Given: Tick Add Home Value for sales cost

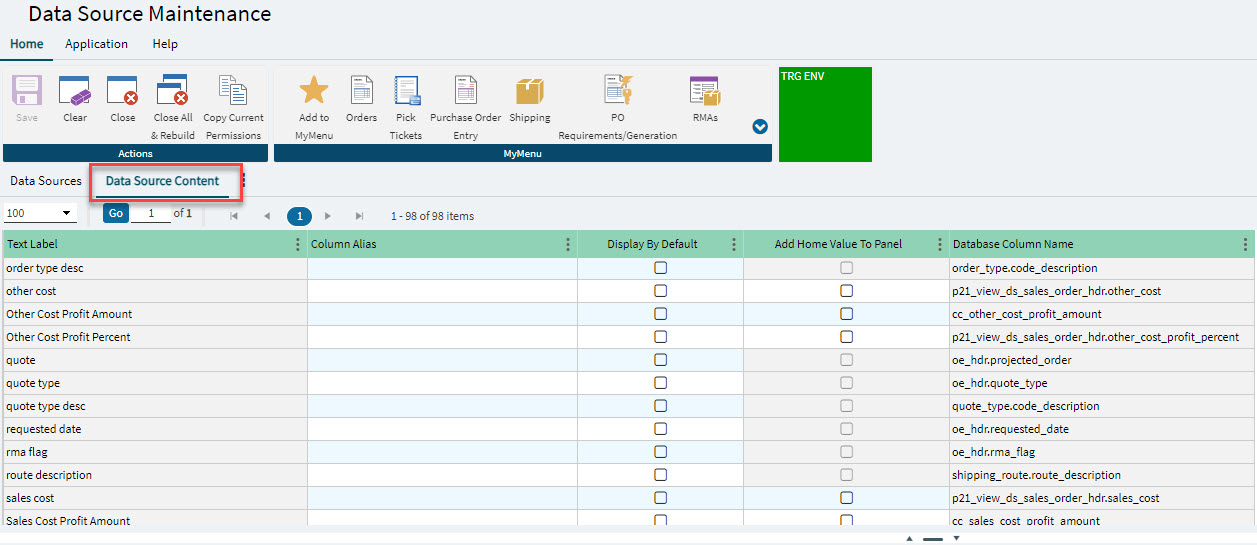Looking at the screenshot, I should tap(847, 498).
